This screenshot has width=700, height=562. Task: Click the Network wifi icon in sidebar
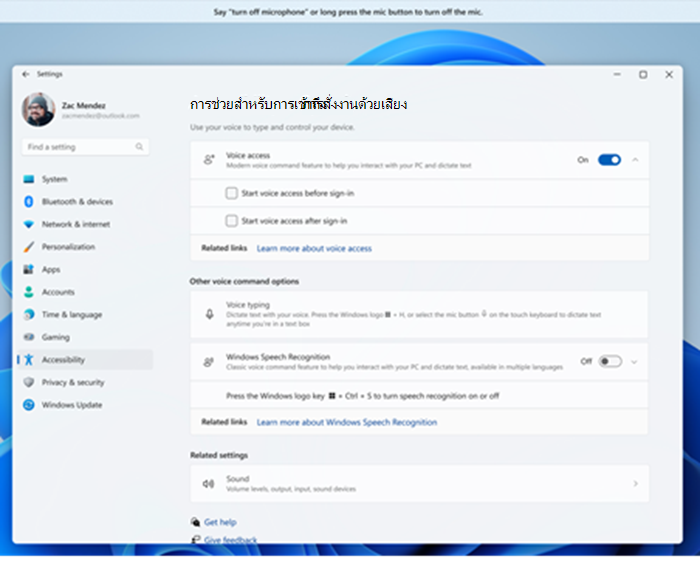click(x=29, y=224)
